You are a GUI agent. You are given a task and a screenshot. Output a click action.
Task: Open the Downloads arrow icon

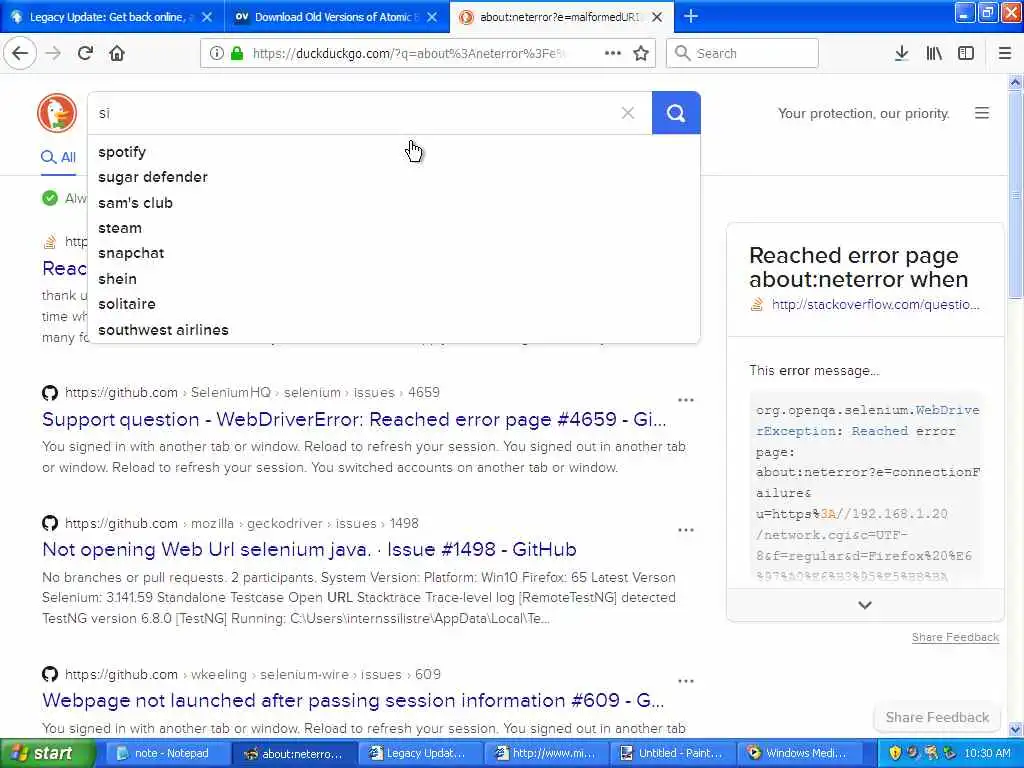point(901,53)
